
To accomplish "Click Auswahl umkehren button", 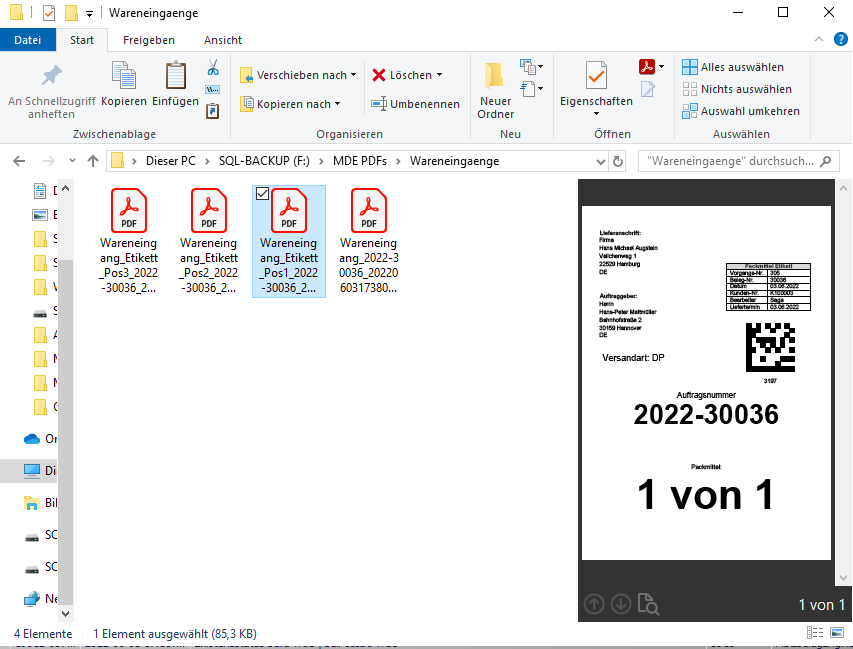I will tap(740, 111).
